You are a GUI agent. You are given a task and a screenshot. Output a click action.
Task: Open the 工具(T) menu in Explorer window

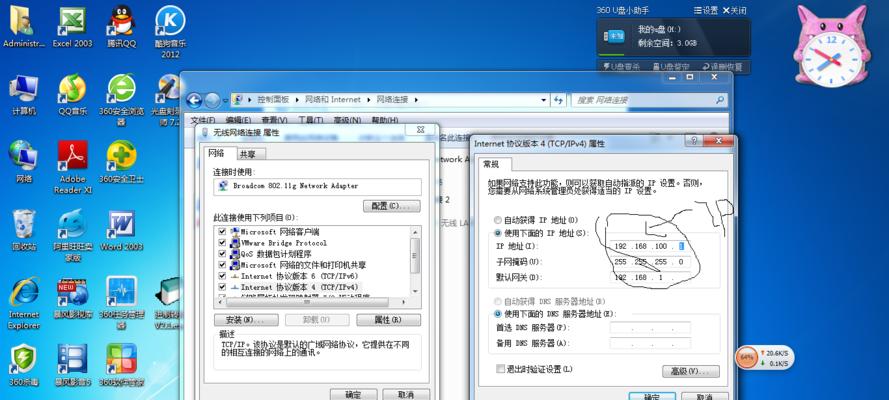pyautogui.click(x=310, y=120)
